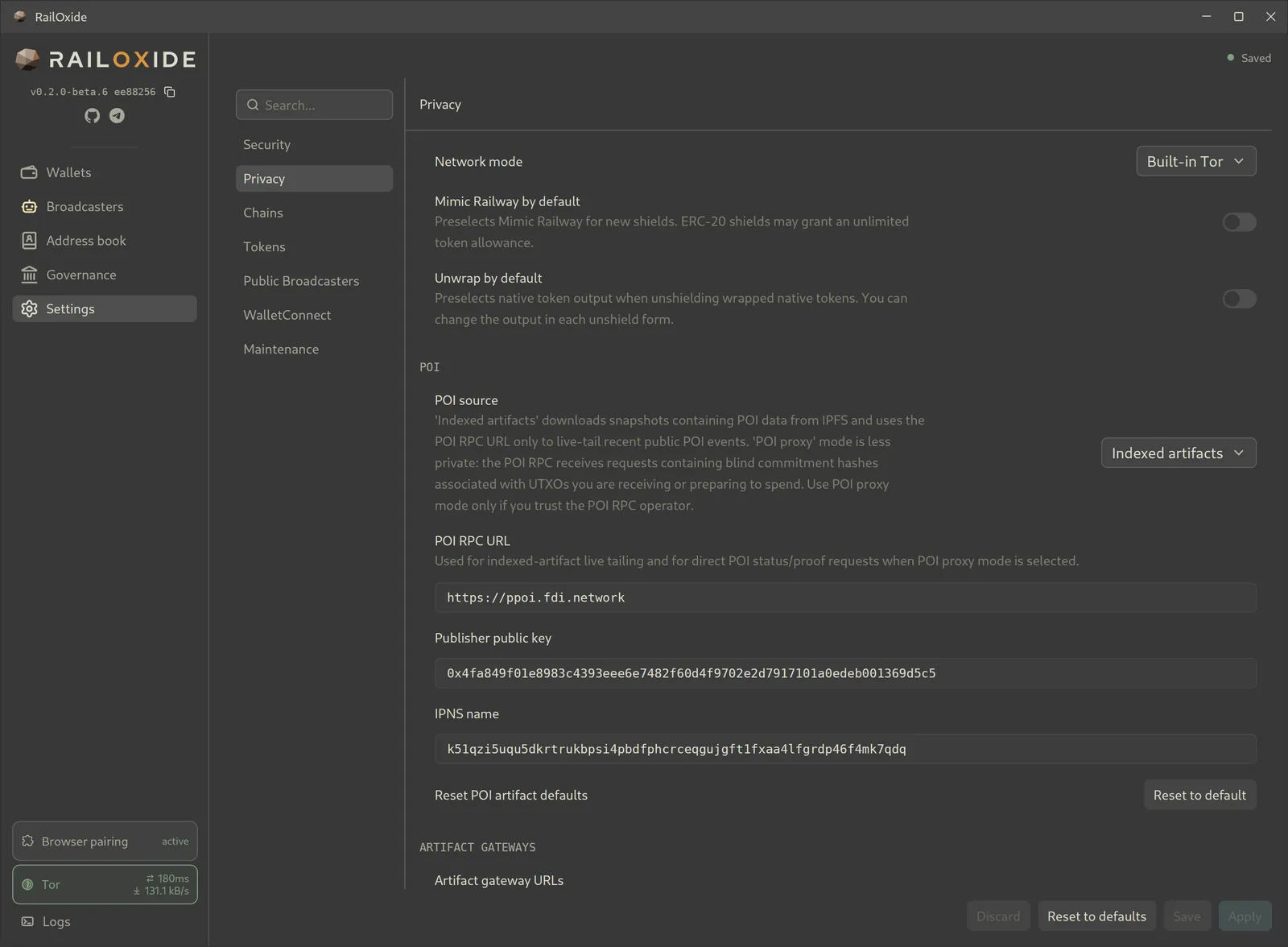Open the Tokens settings section
The height and width of the screenshot is (947, 1288).
[x=314, y=246]
